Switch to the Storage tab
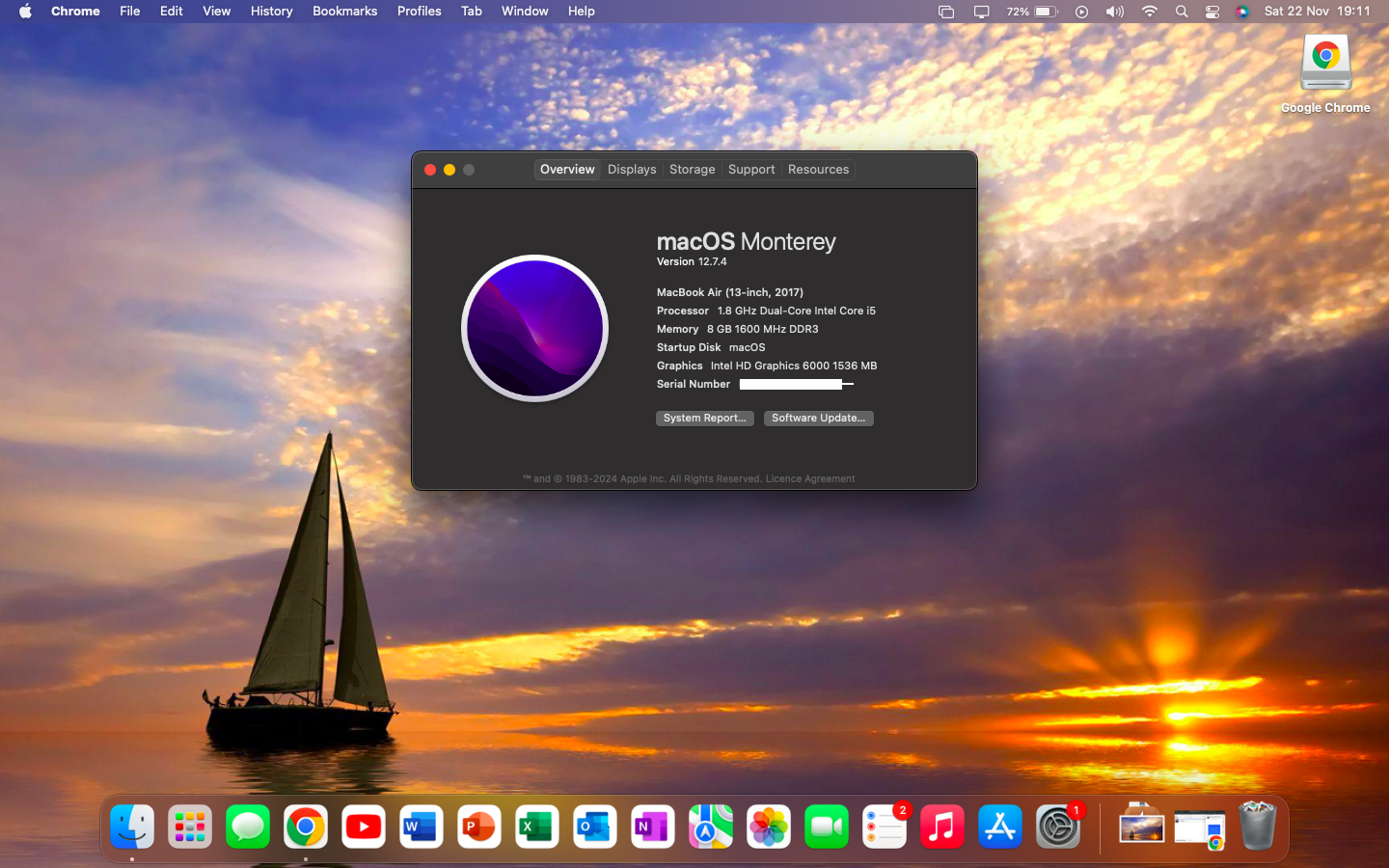 (692, 170)
